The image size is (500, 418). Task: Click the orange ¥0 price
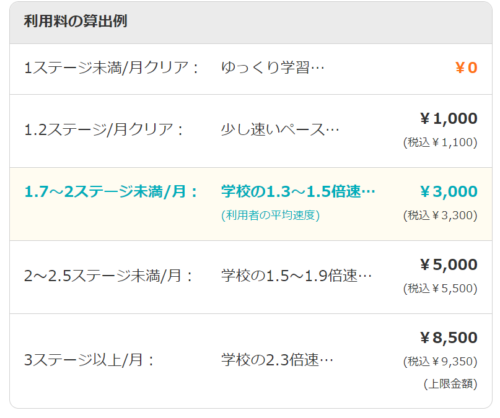466,68
